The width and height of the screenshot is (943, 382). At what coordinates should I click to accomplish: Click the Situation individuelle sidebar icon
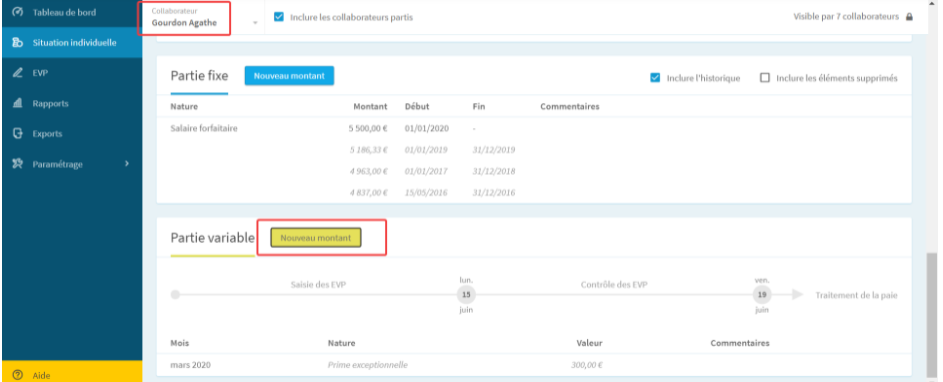tap(17, 43)
